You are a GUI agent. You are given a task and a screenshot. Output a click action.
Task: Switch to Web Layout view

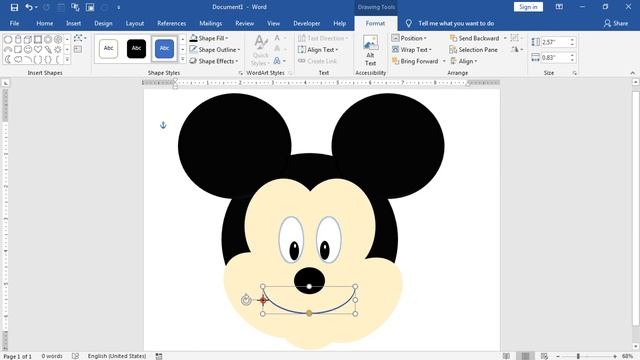[544, 356]
